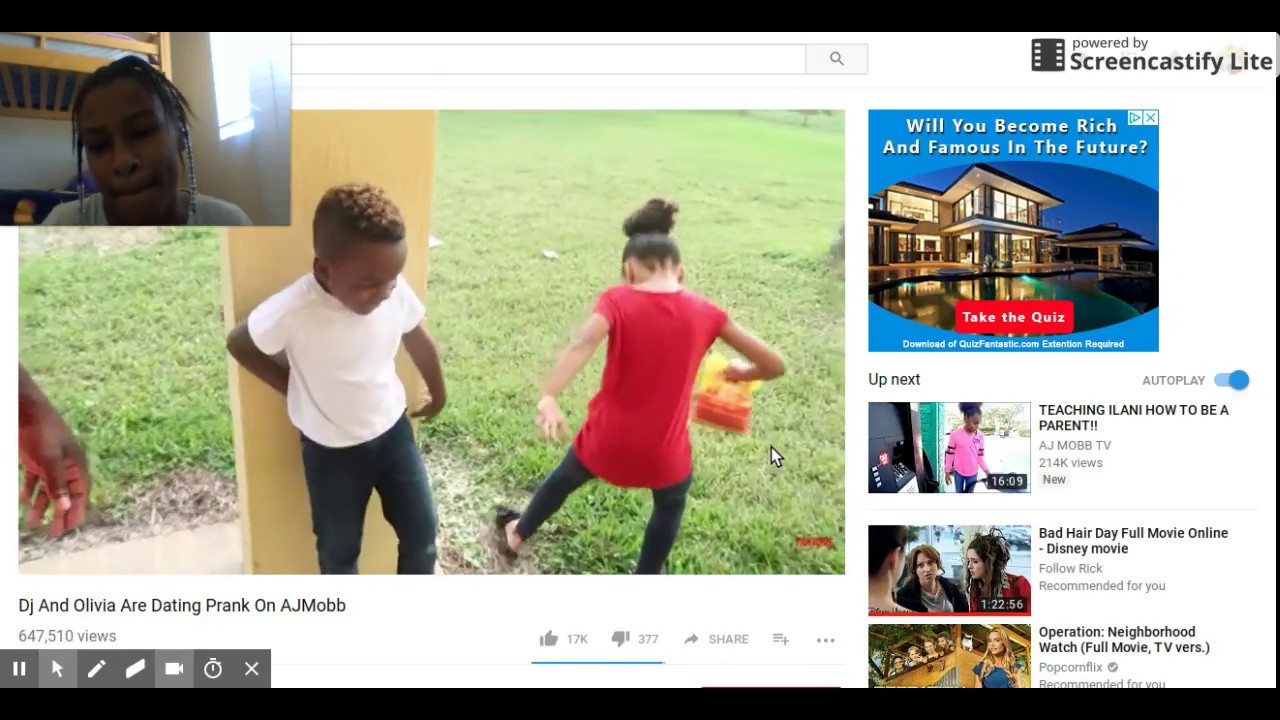The height and width of the screenshot is (720, 1280).
Task: Open the Will You Become Rich ad image
Action: [1013, 231]
